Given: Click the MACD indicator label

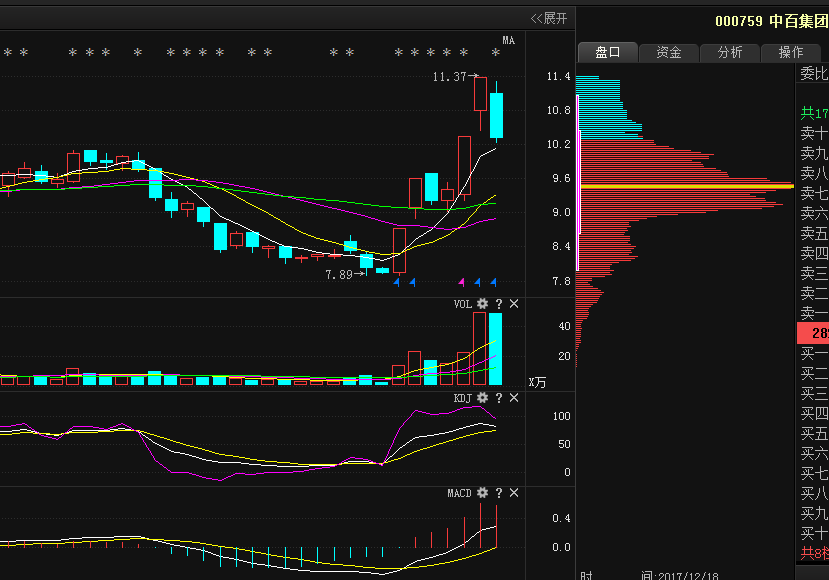Looking at the screenshot, I should [x=459, y=493].
